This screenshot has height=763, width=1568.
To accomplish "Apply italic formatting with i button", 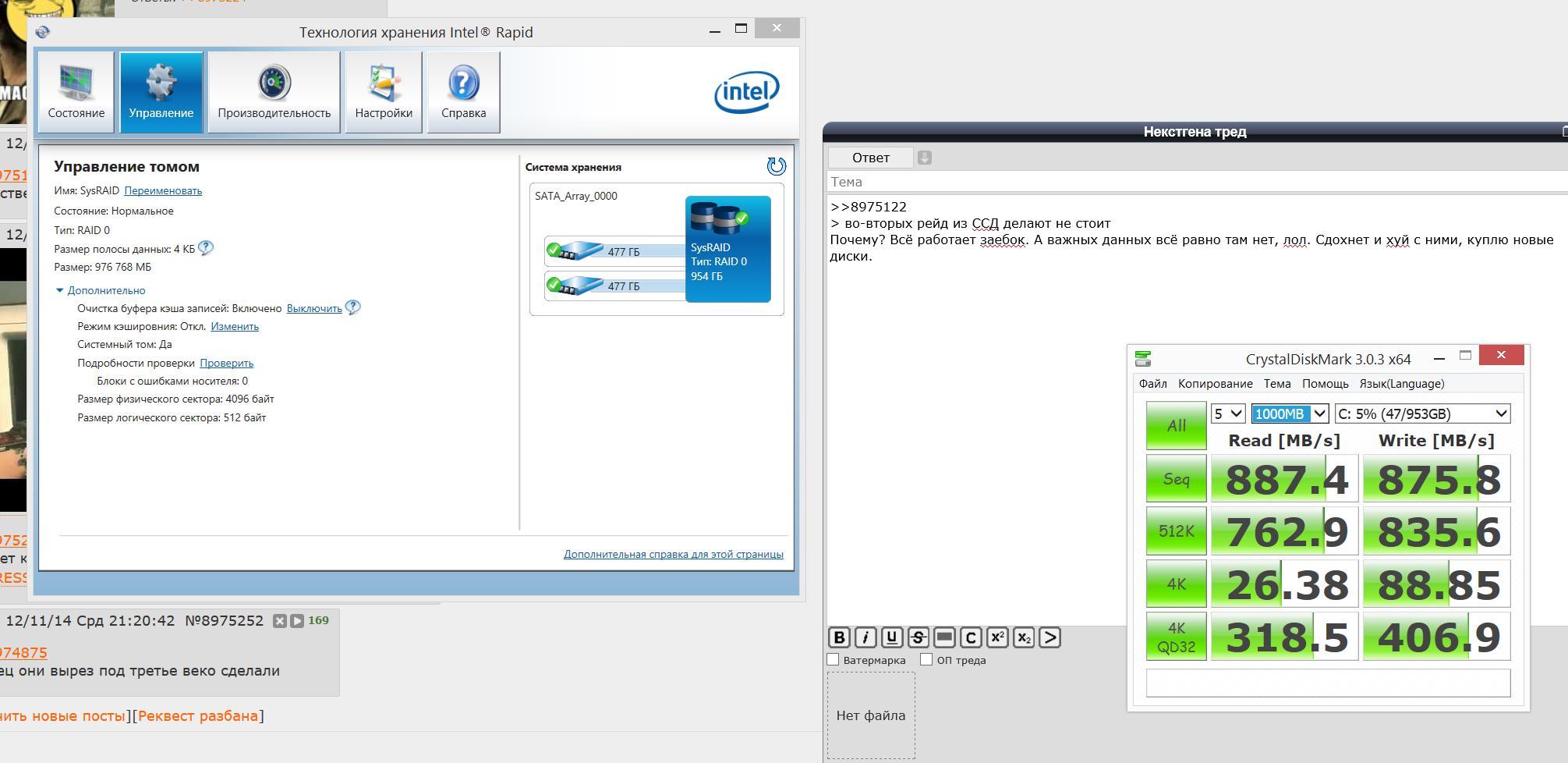I will point(865,638).
